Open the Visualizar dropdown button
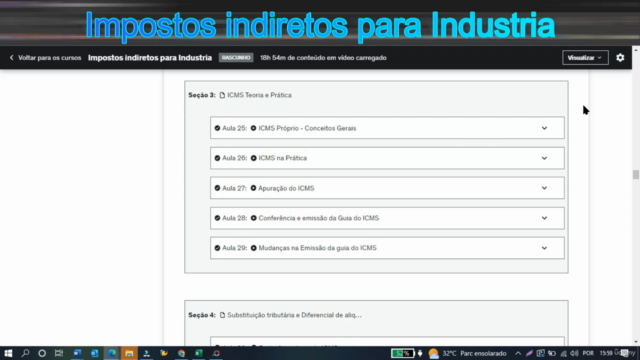The image size is (640, 360). (585, 58)
